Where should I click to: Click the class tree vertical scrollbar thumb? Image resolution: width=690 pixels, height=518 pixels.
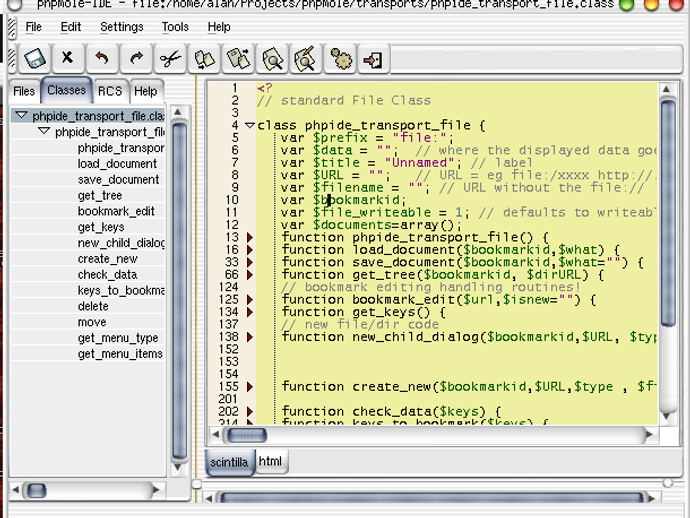pos(179,291)
